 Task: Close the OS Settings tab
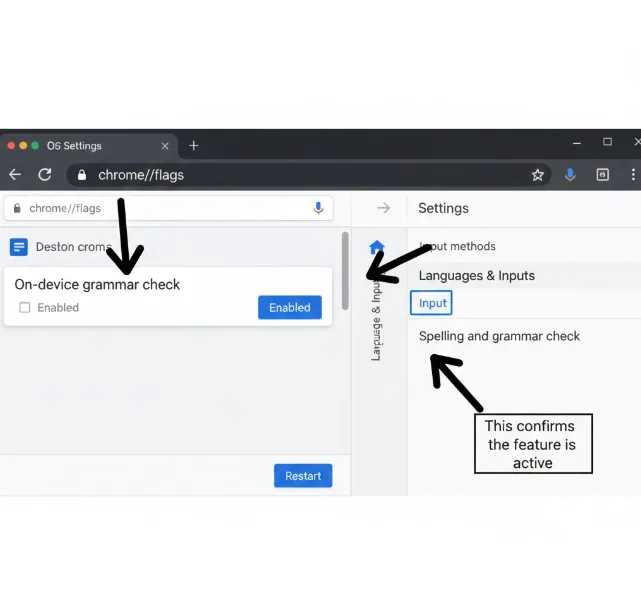click(165, 146)
